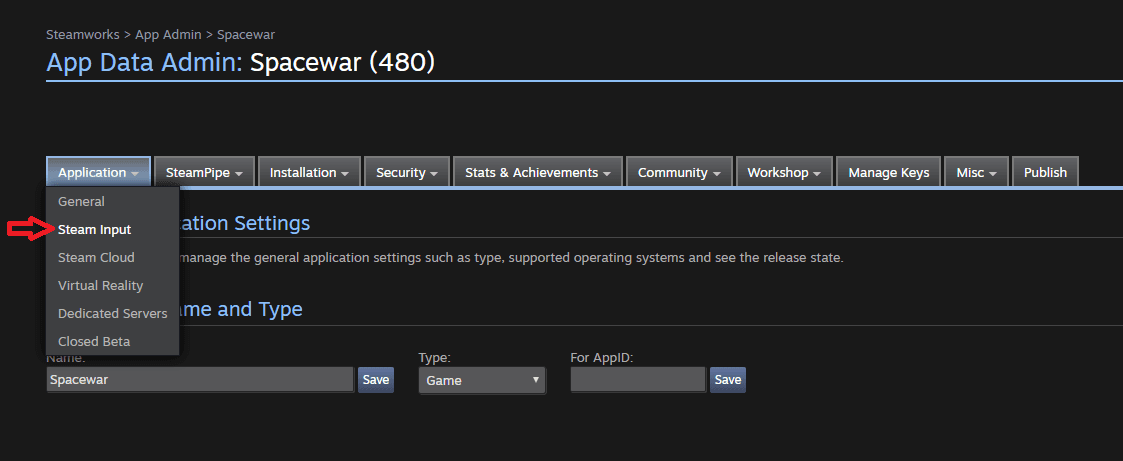Go to the Publish tab
This screenshot has width=1123, height=461.
click(1045, 172)
